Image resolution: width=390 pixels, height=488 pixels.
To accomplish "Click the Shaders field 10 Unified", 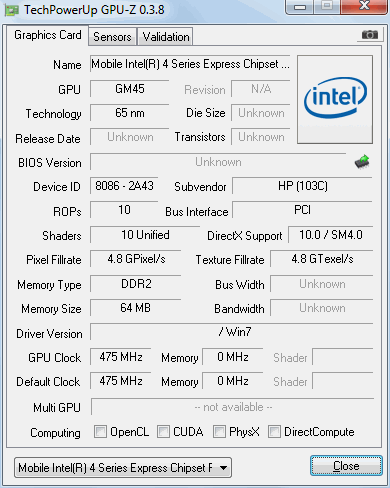I will point(145,235).
